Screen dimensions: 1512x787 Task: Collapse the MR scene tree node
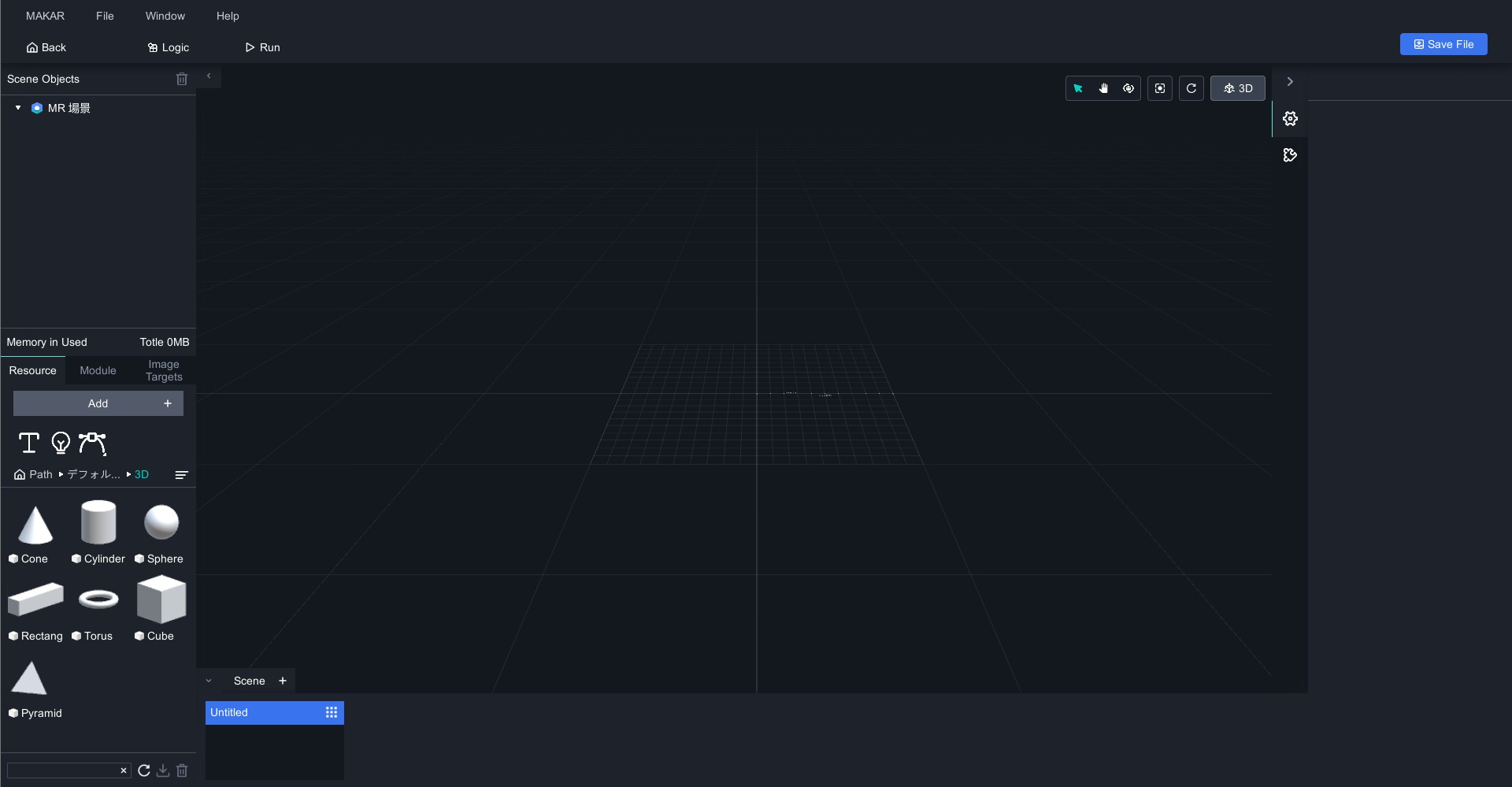[18, 108]
